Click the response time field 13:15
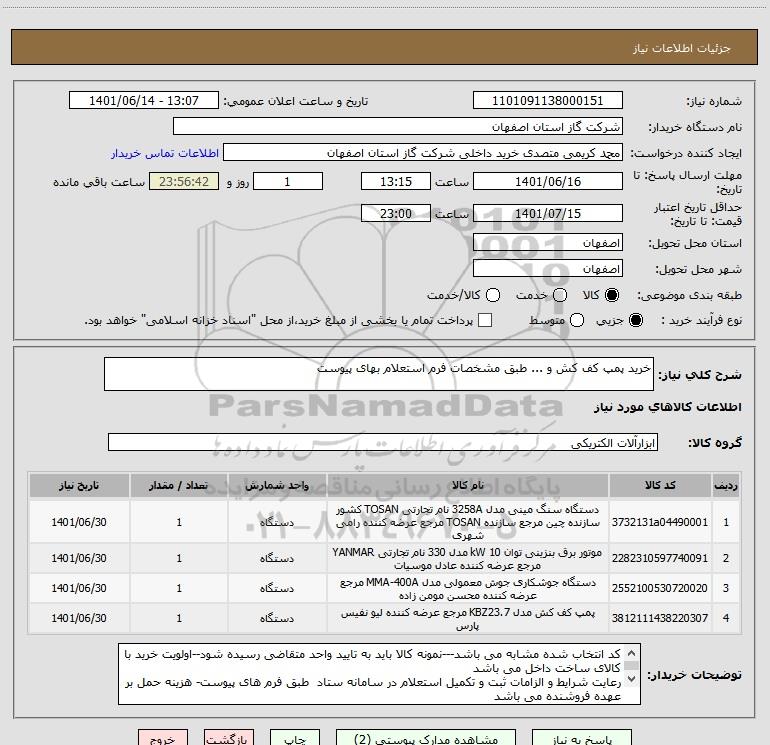 [396, 181]
